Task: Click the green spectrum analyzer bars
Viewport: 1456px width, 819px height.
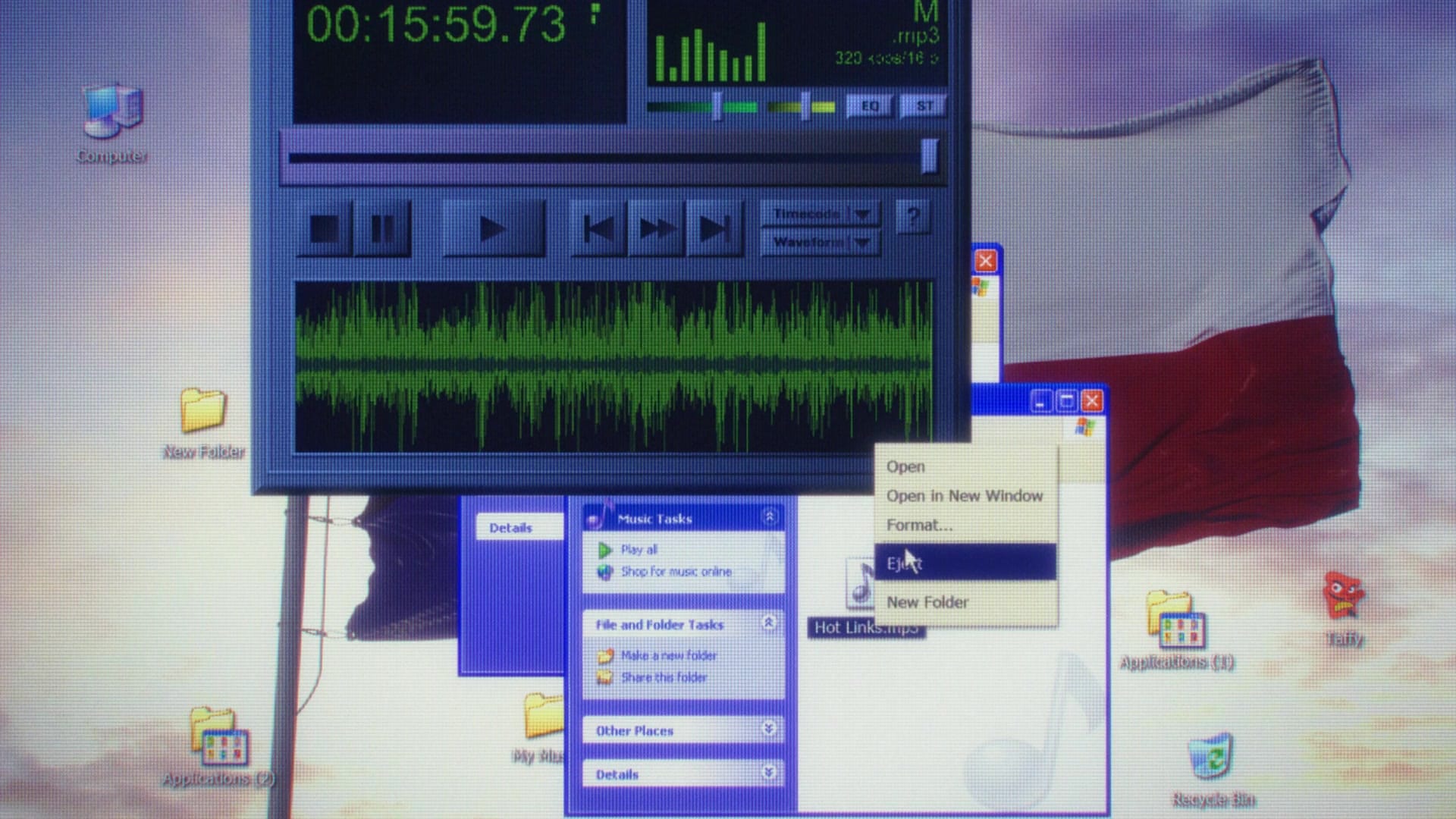Action: 711,52
